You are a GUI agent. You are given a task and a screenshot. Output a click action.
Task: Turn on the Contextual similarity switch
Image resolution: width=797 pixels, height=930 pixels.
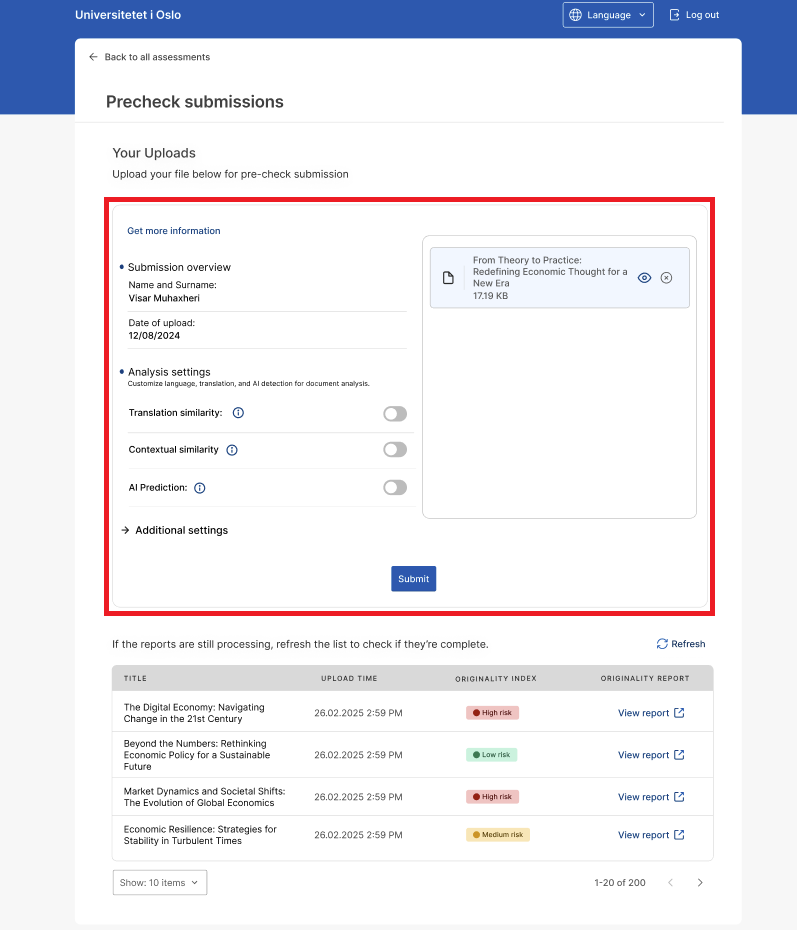click(395, 450)
